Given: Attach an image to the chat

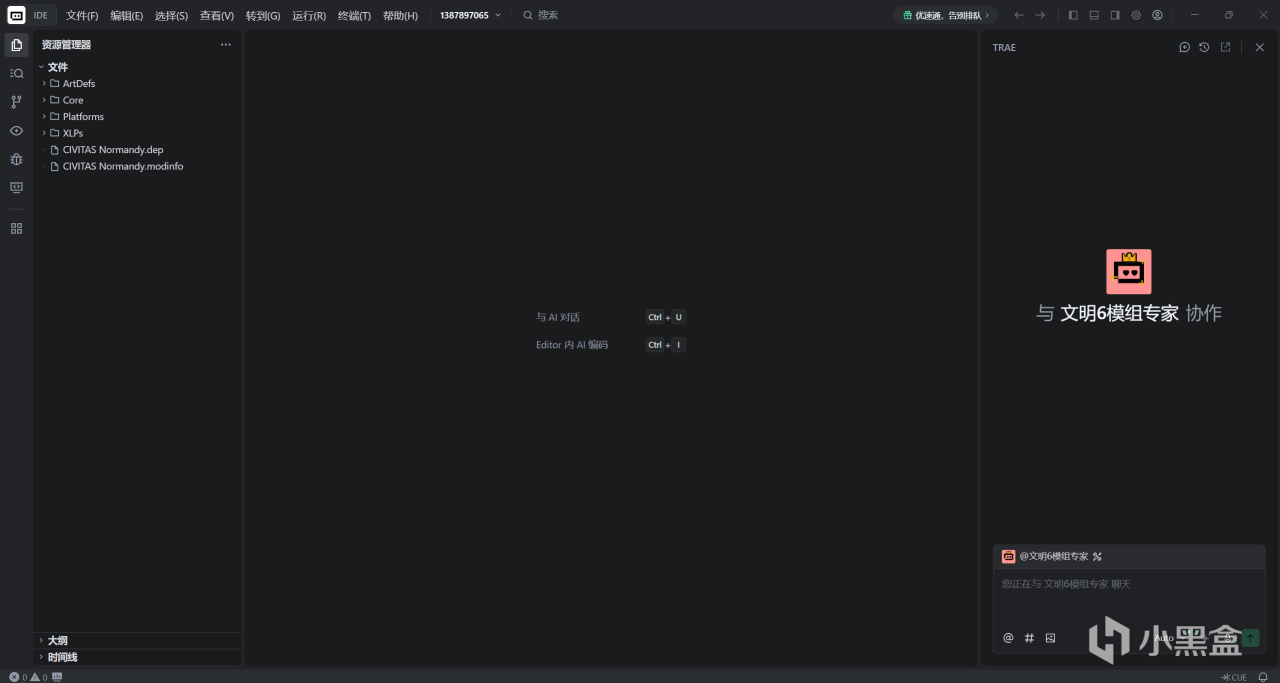Looking at the screenshot, I should pyautogui.click(x=1050, y=638).
